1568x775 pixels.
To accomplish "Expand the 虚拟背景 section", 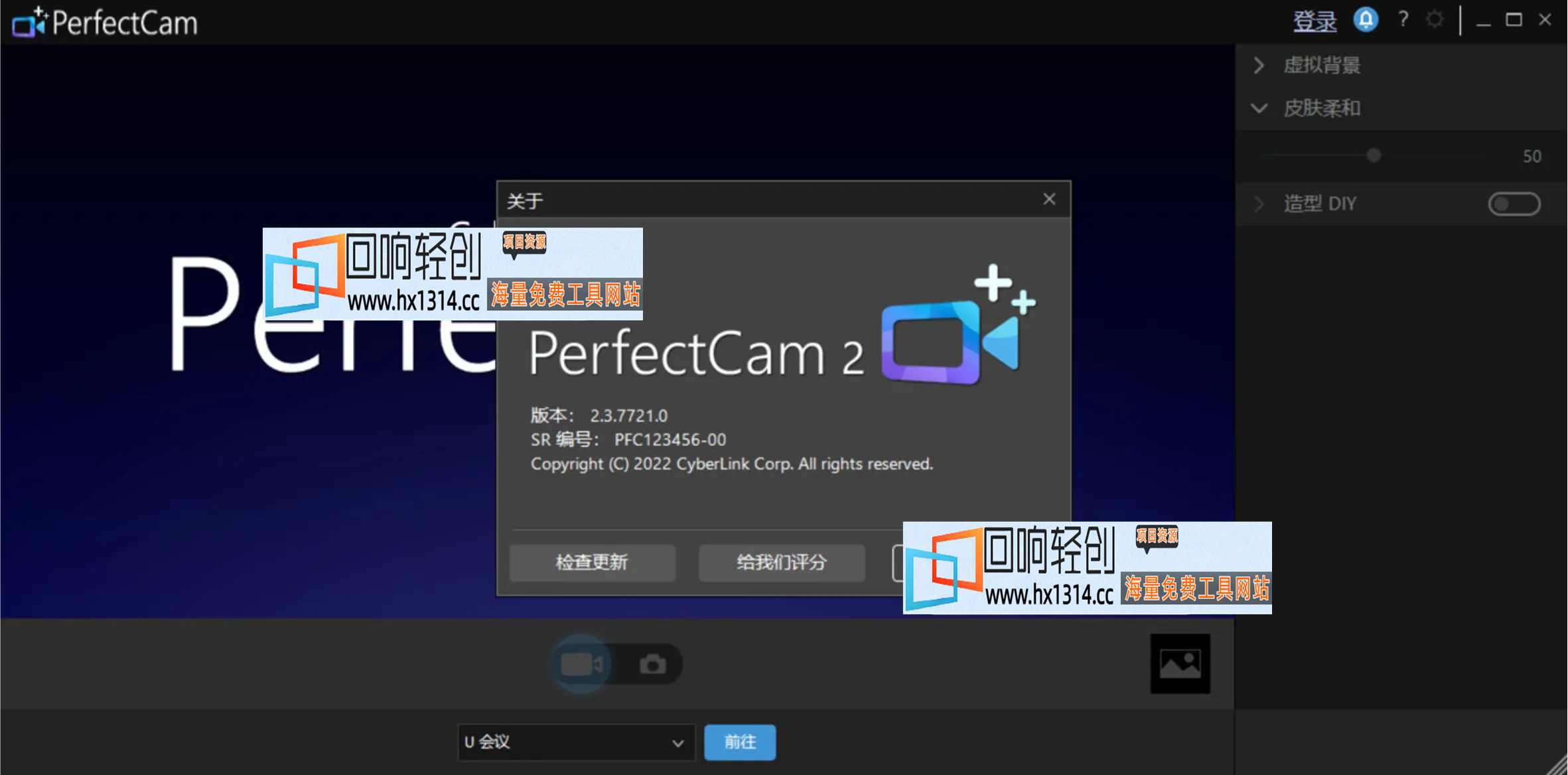I will (x=1259, y=65).
